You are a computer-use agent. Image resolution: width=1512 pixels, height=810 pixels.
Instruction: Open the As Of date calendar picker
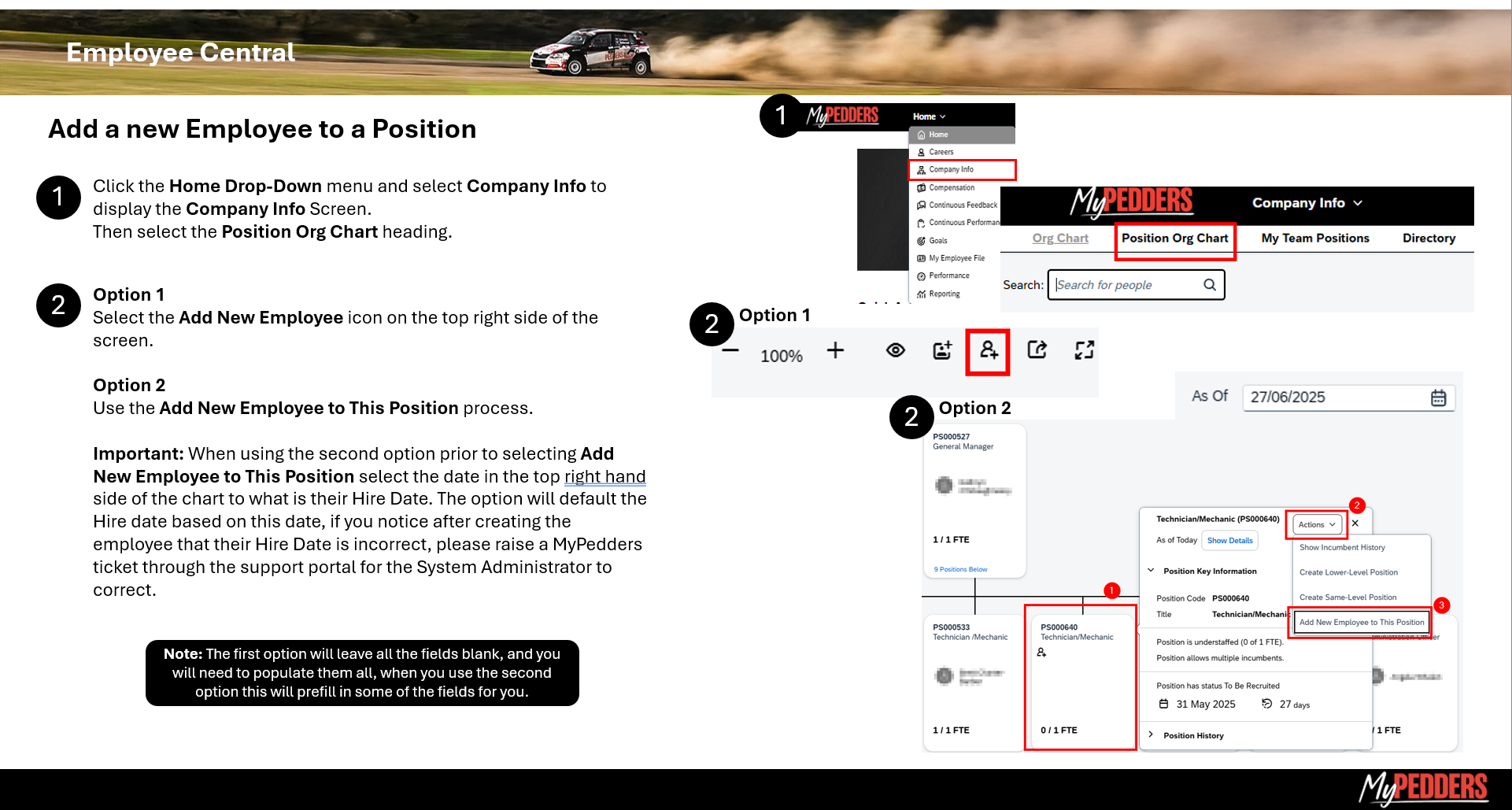pos(1438,398)
